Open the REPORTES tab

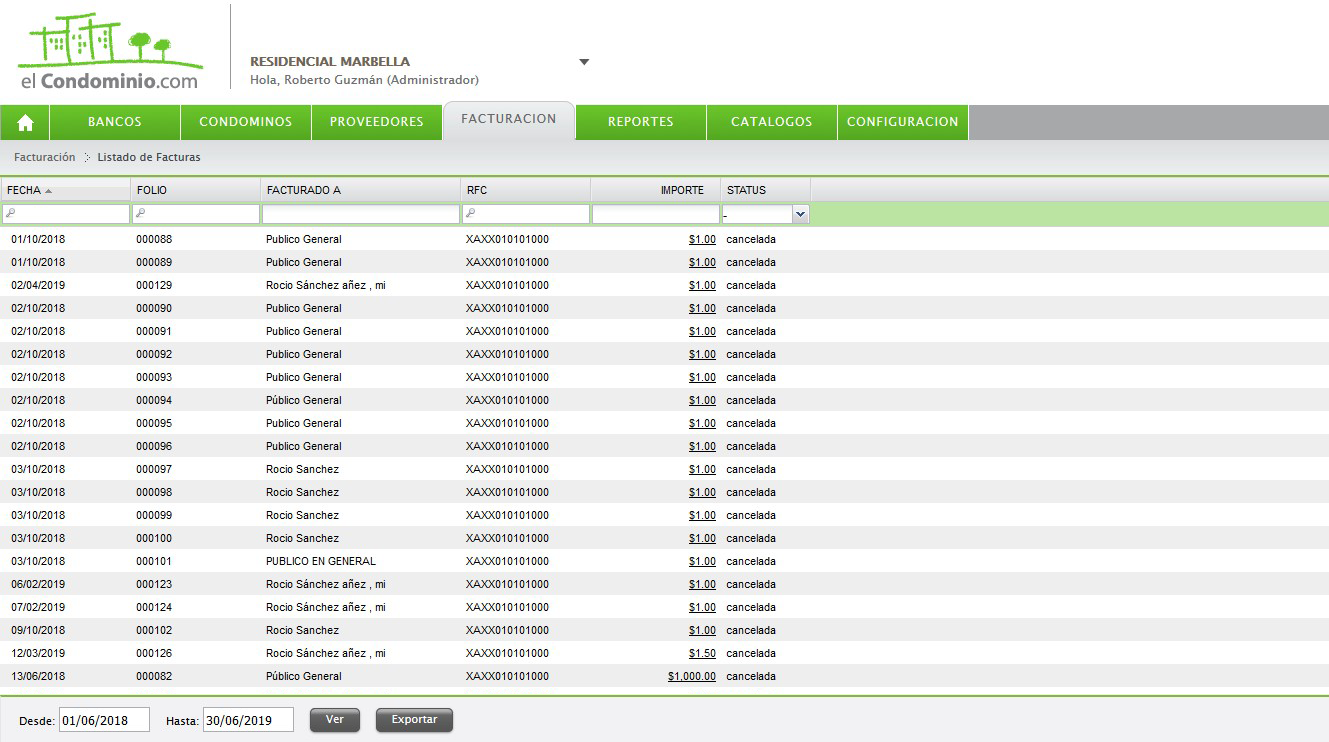[640, 122]
